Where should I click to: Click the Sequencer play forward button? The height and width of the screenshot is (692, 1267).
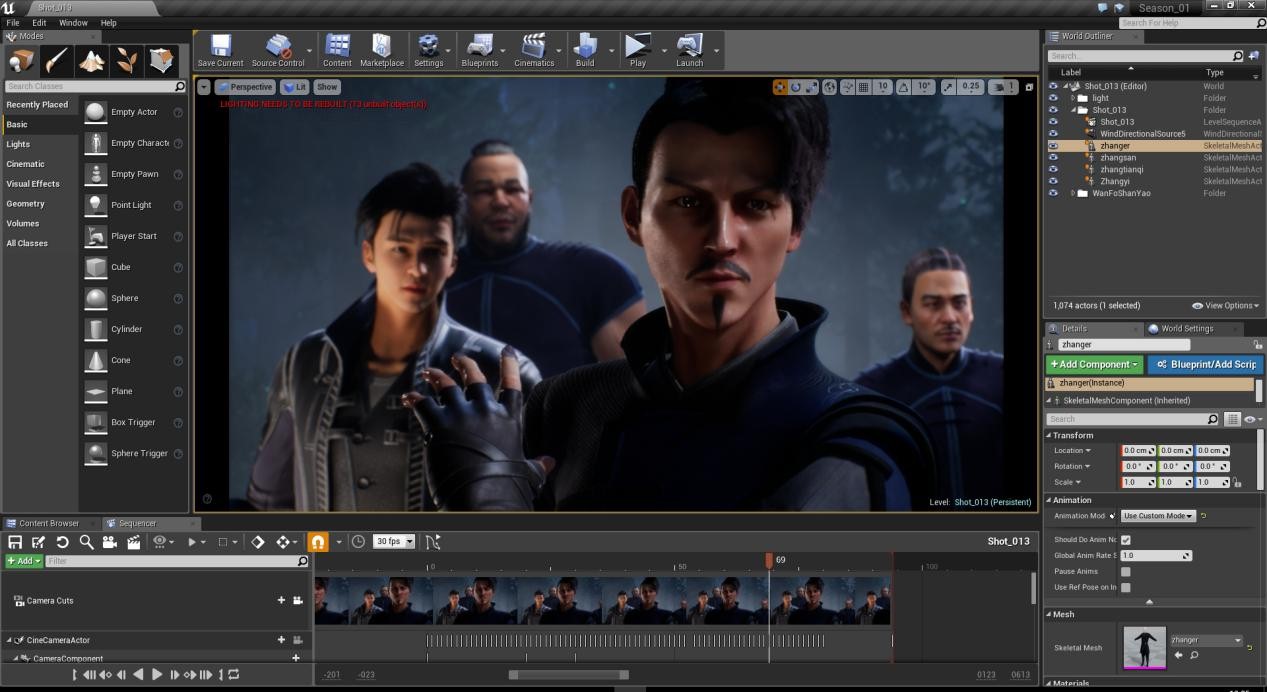point(157,675)
